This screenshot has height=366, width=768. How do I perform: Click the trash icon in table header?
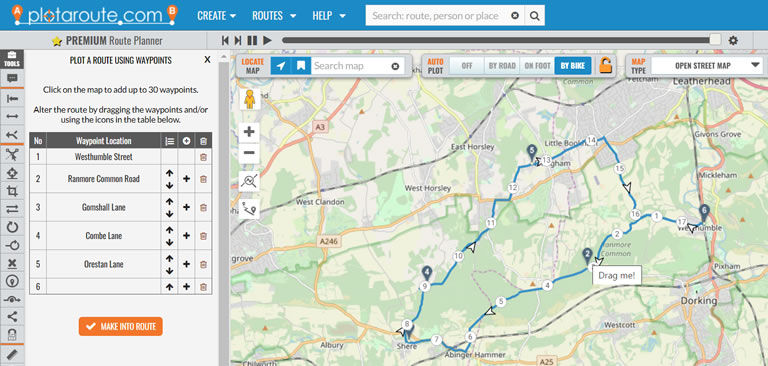click(203, 141)
